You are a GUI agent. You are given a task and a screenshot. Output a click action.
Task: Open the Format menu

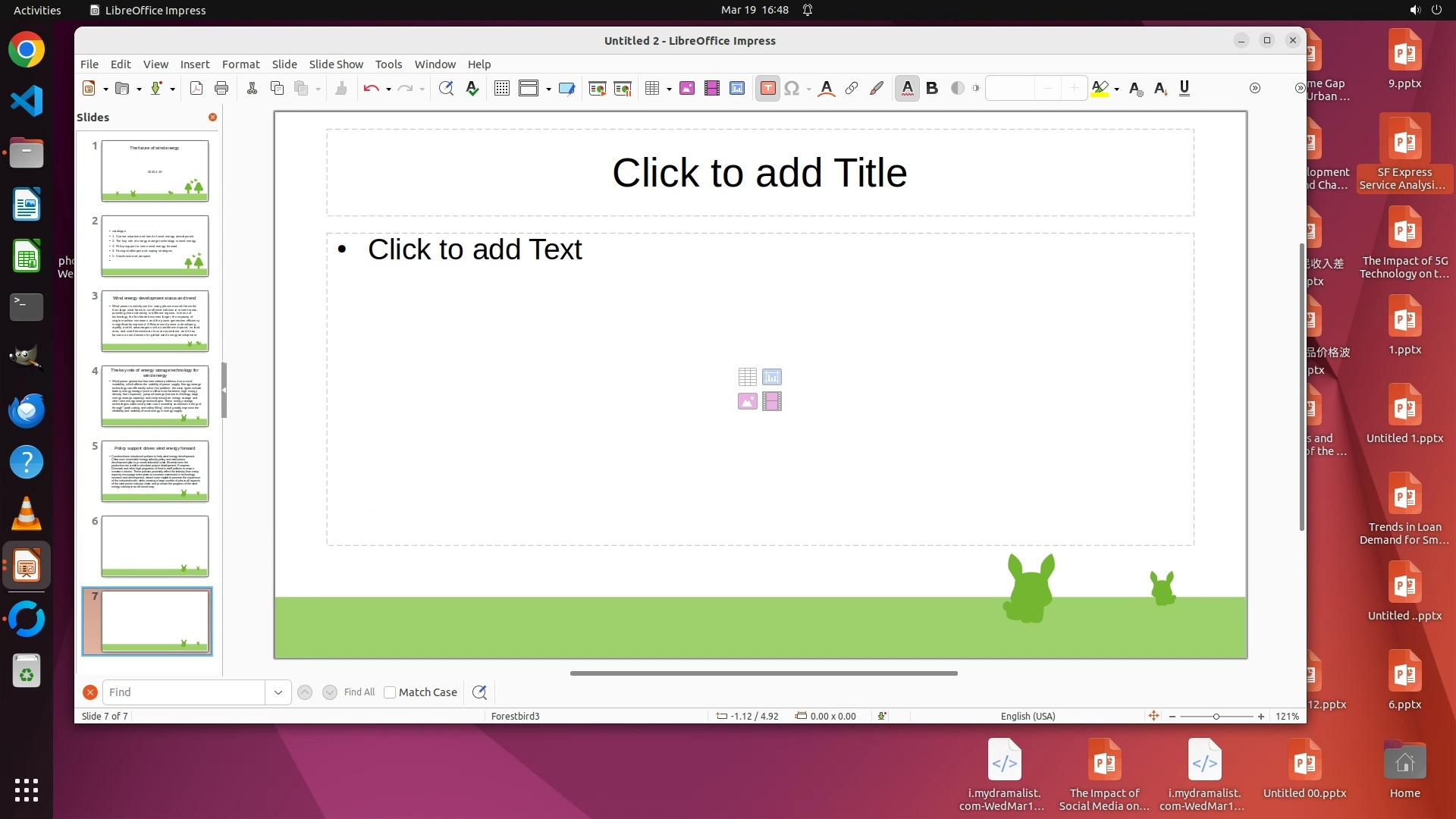click(240, 64)
